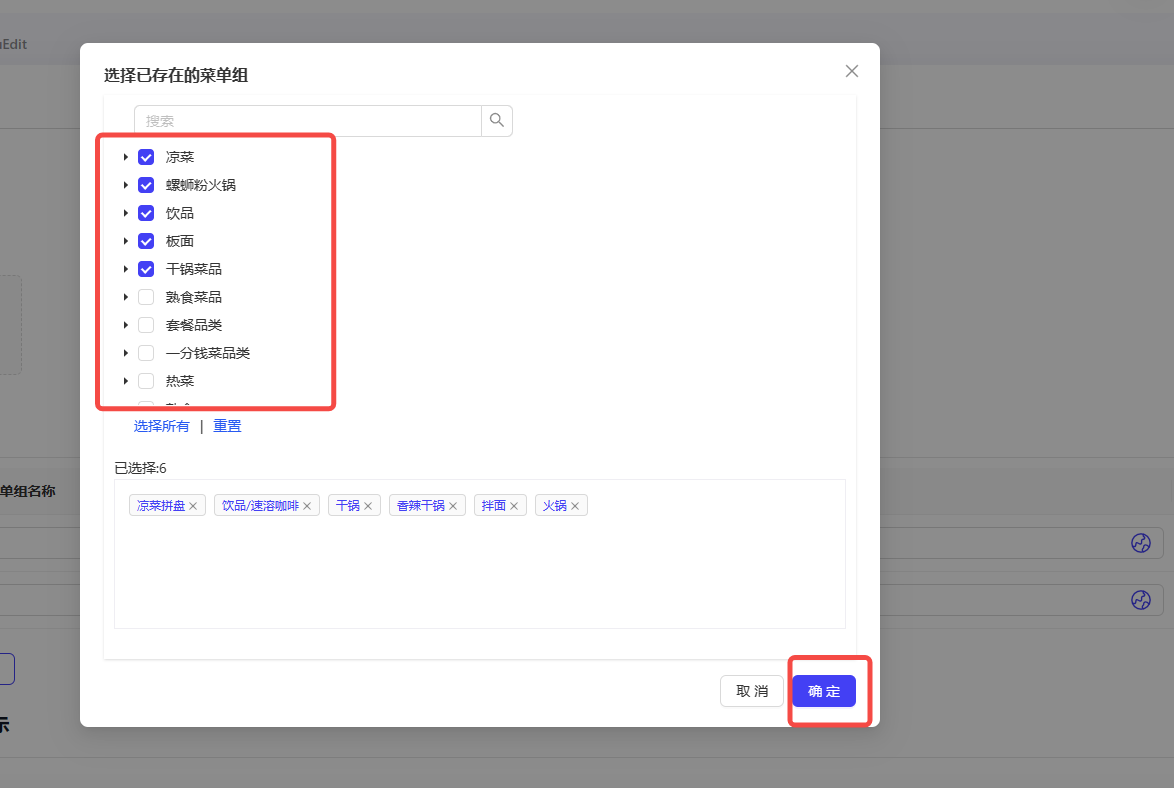Screen dimensions: 1174x788
Task: Select the 一分钱菜品类 tree label
Action: click(207, 353)
